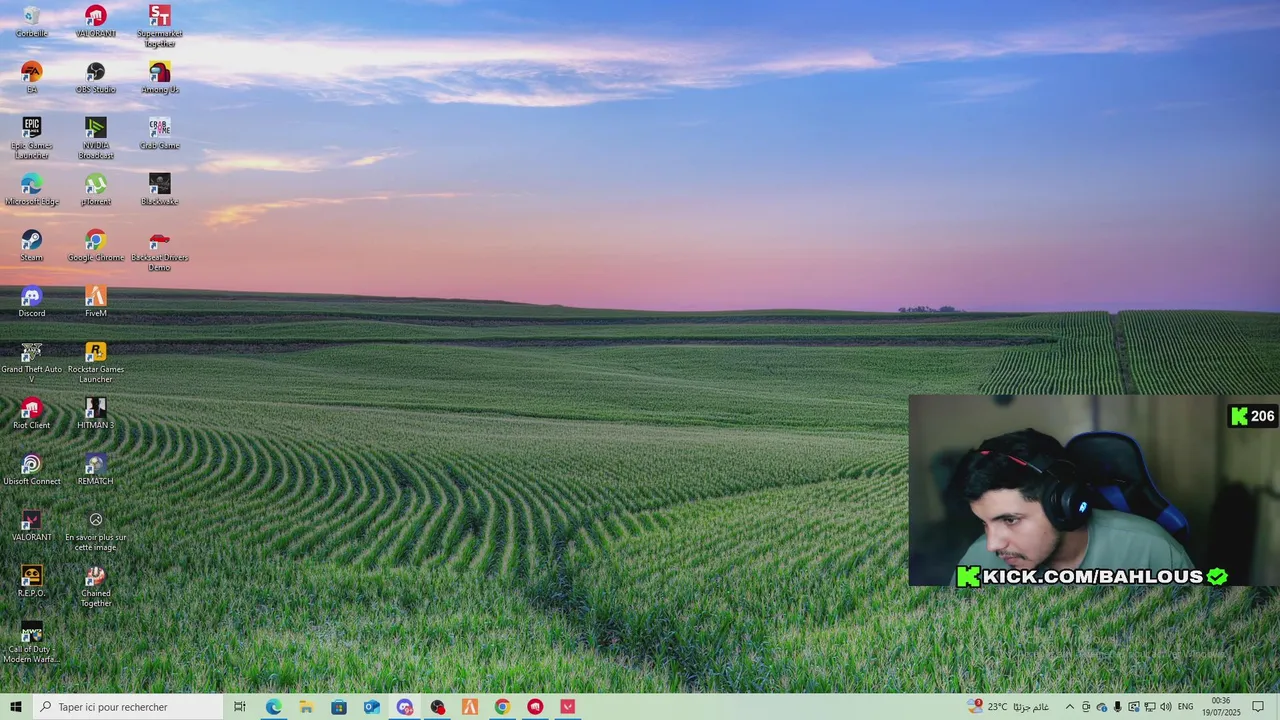1280x720 pixels.
Task: Click the KICK.COM/BAHLOUS banner text
Action: pyautogui.click(x=1093, y=576)
